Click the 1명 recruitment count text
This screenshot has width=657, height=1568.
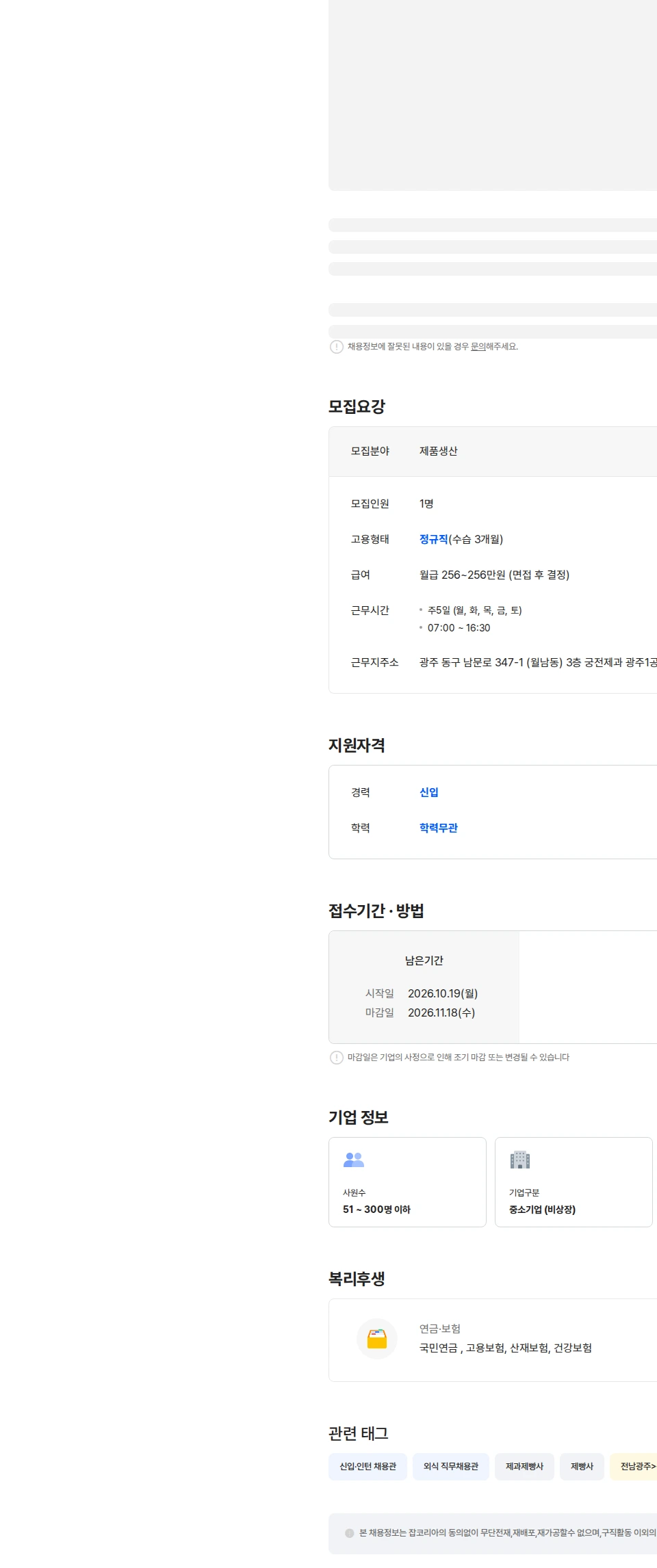(x=426, y=504)
